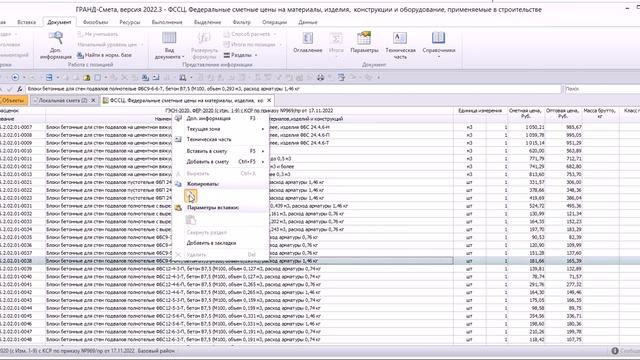
Task: Open Оглавление from the ribbon
Action: tap(308, 43)
